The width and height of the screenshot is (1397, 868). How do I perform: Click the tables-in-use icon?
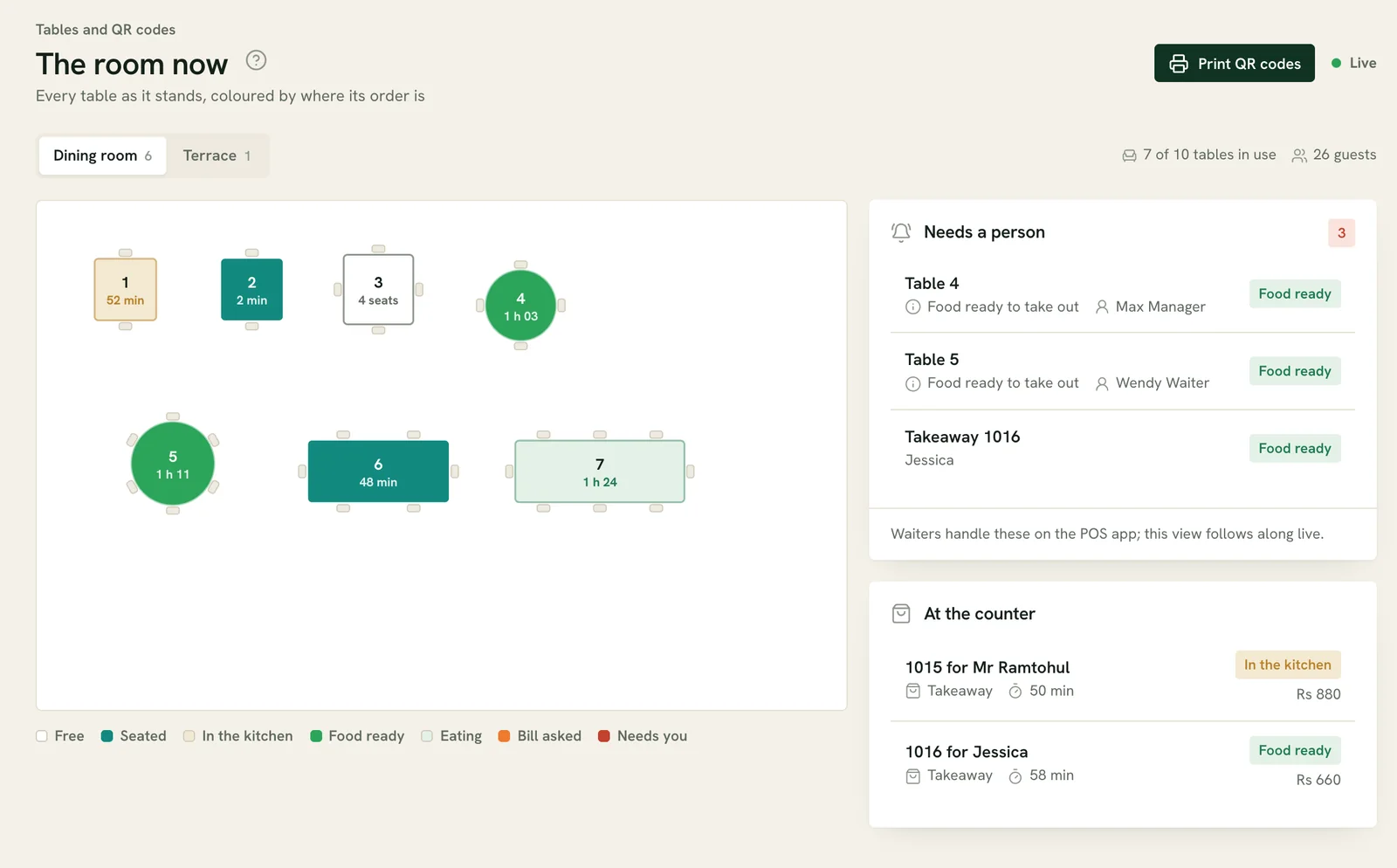coord(1129,155)
